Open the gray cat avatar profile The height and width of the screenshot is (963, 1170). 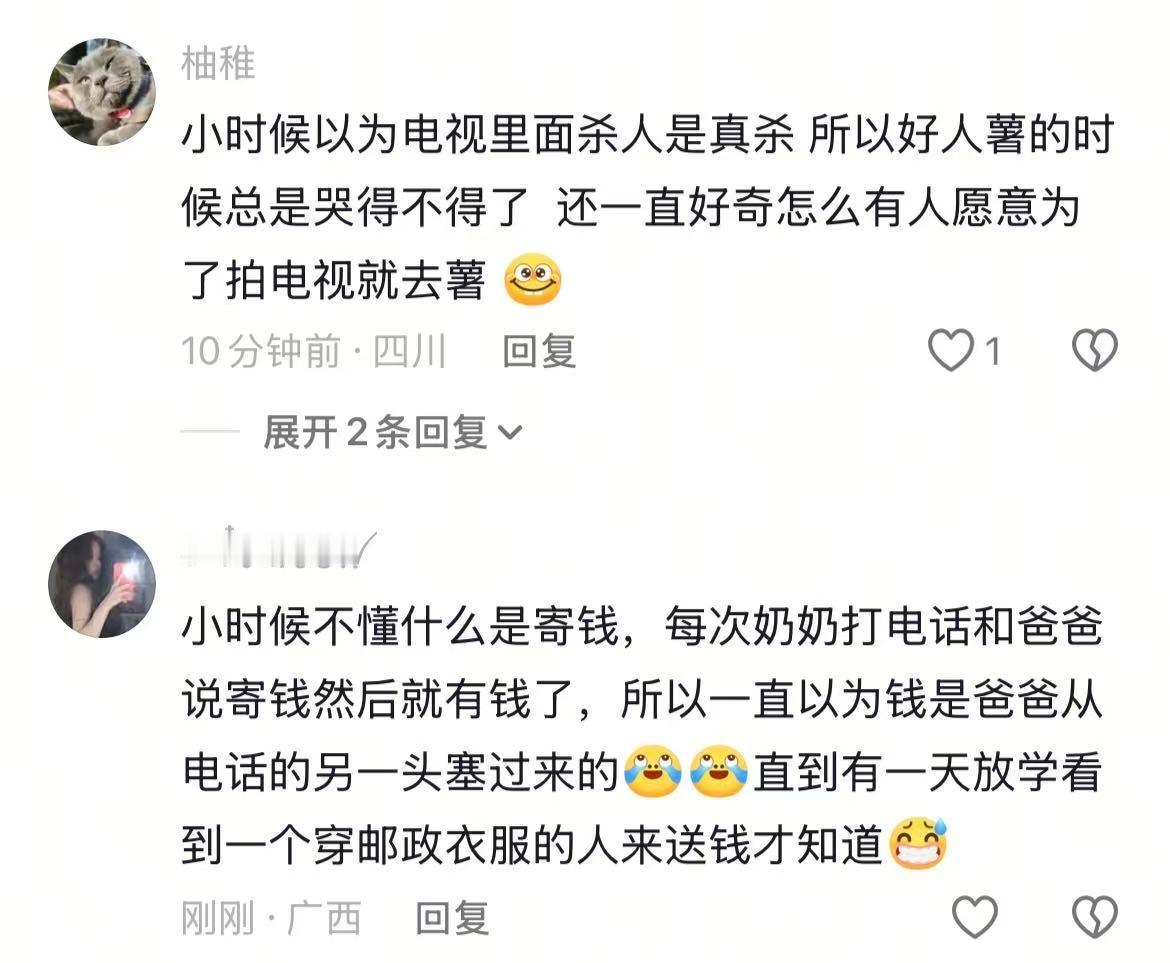pos(102,92)
